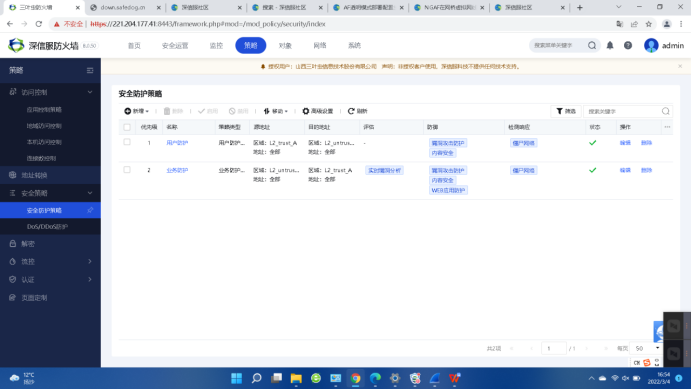The height and width of the screenshot is (389, 692).
Task: Open Chrome from the Windows taskbar
Action: click(355, 378)
